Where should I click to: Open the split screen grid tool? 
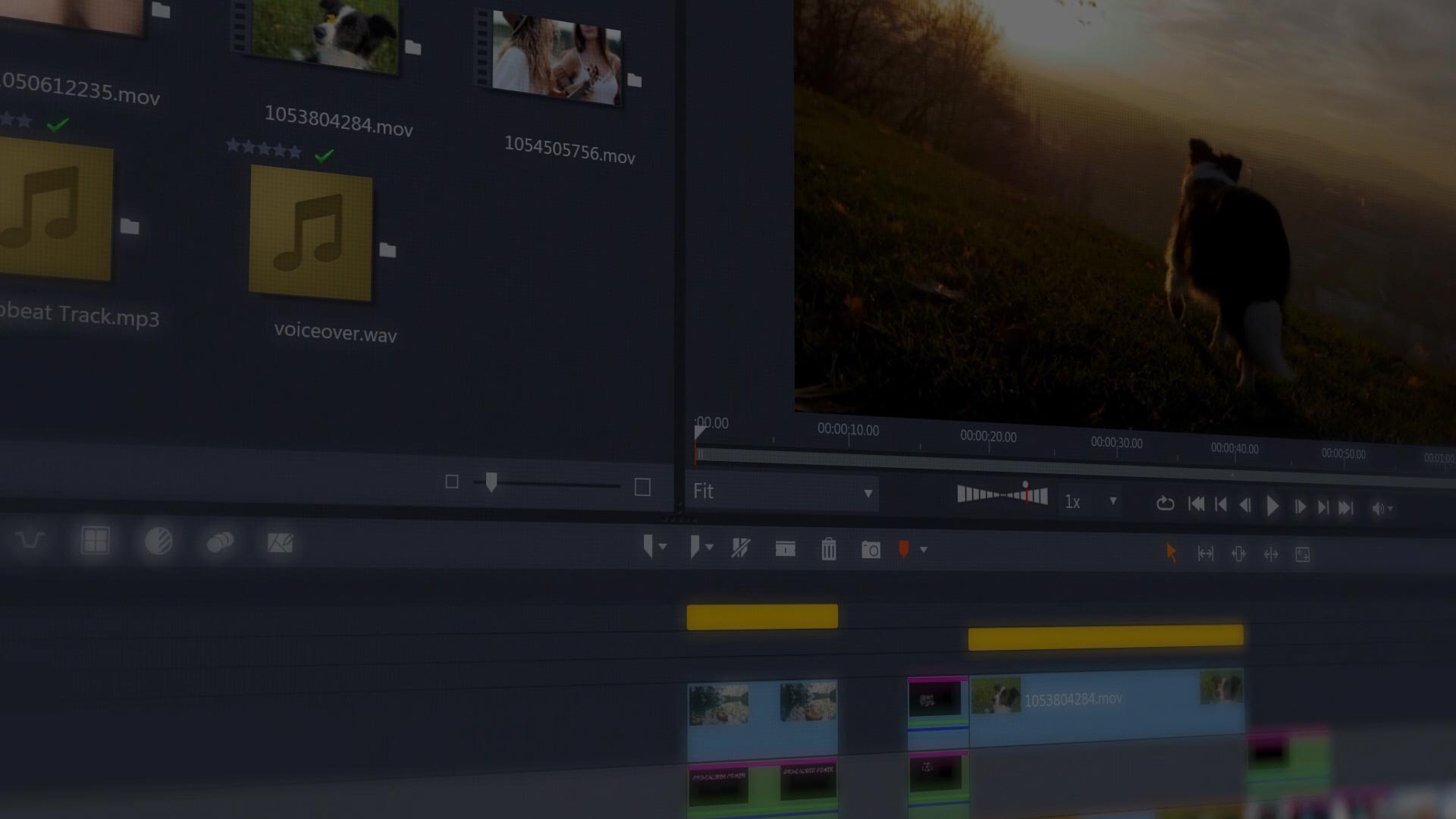point(96,541)
